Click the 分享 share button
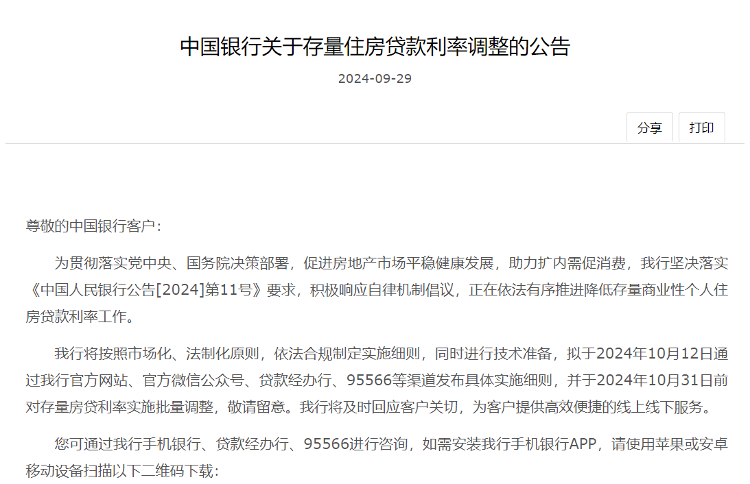 tap(650, 128)
